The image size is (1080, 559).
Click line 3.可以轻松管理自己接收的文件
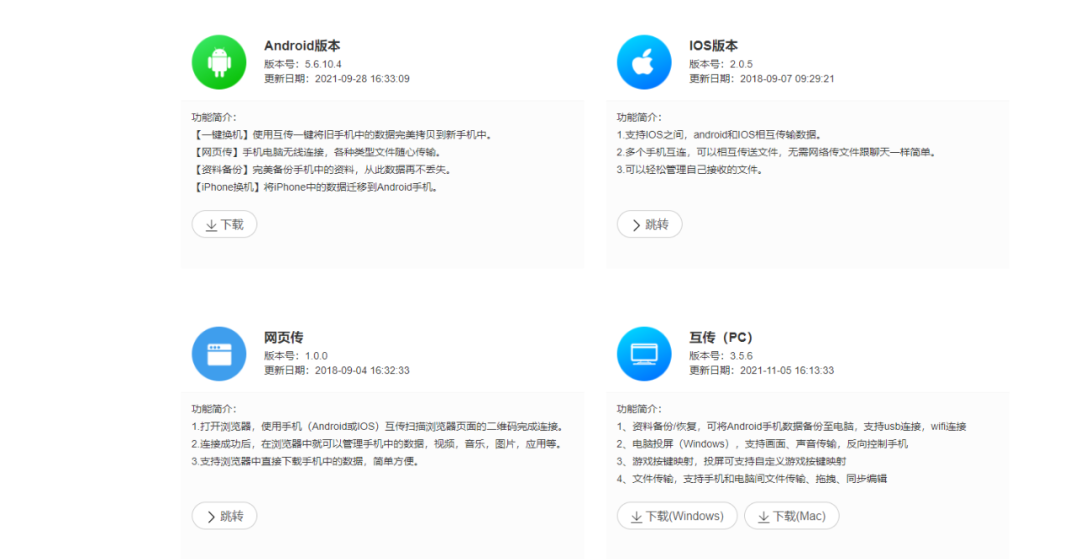(x=691, y=169)
